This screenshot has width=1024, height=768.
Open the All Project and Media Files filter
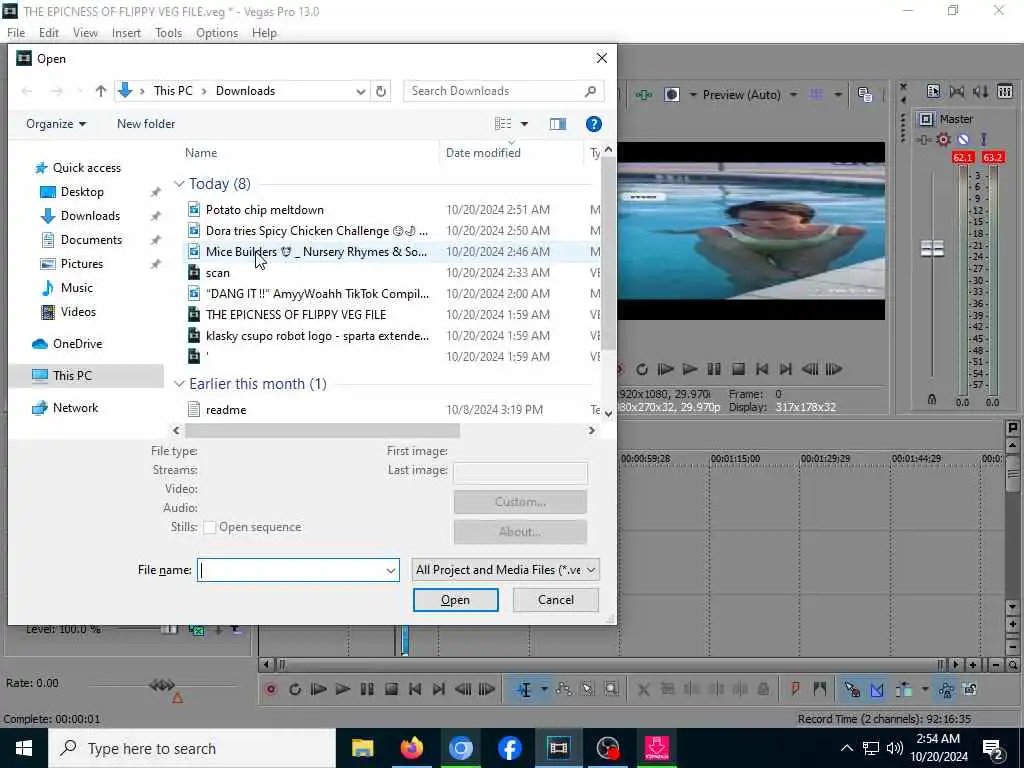(505, 570)
